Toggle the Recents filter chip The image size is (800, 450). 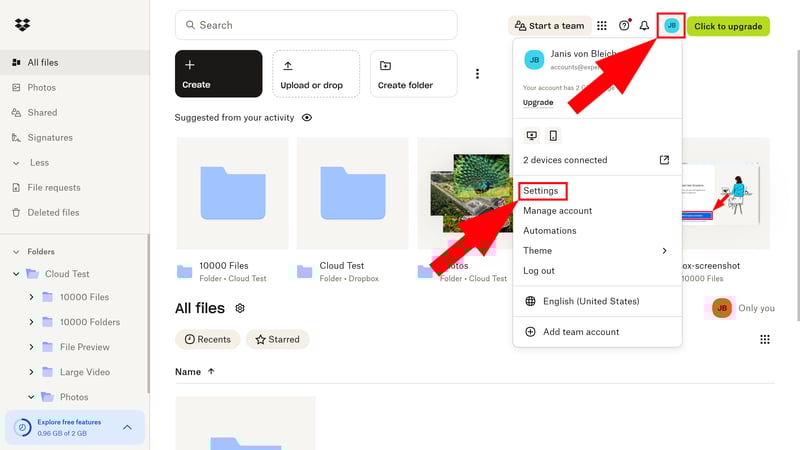(208, 339)
